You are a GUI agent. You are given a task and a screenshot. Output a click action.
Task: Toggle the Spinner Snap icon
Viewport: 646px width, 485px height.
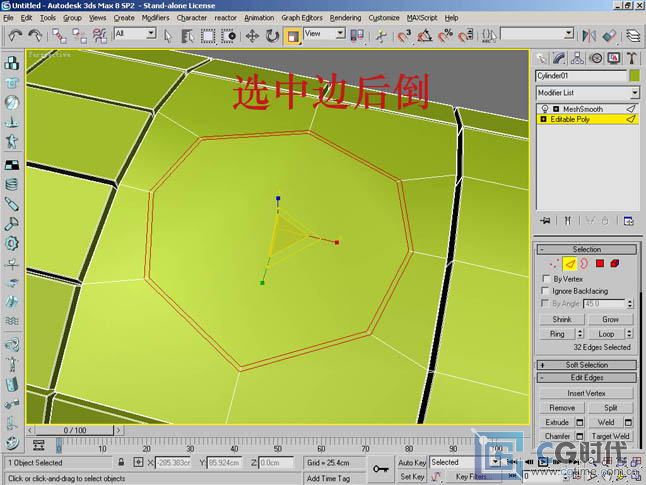466,36
